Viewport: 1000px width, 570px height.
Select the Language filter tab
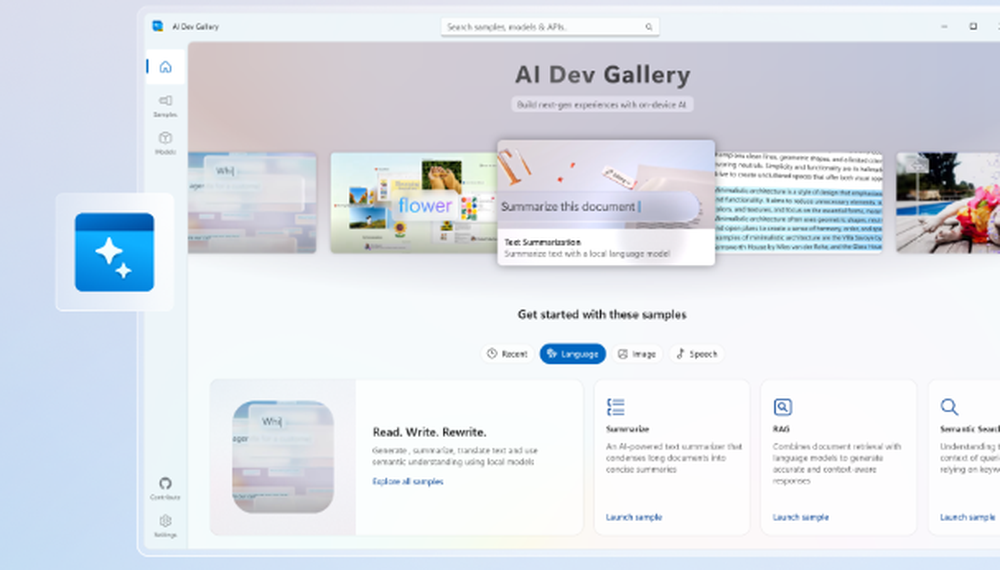coord(573,354)
